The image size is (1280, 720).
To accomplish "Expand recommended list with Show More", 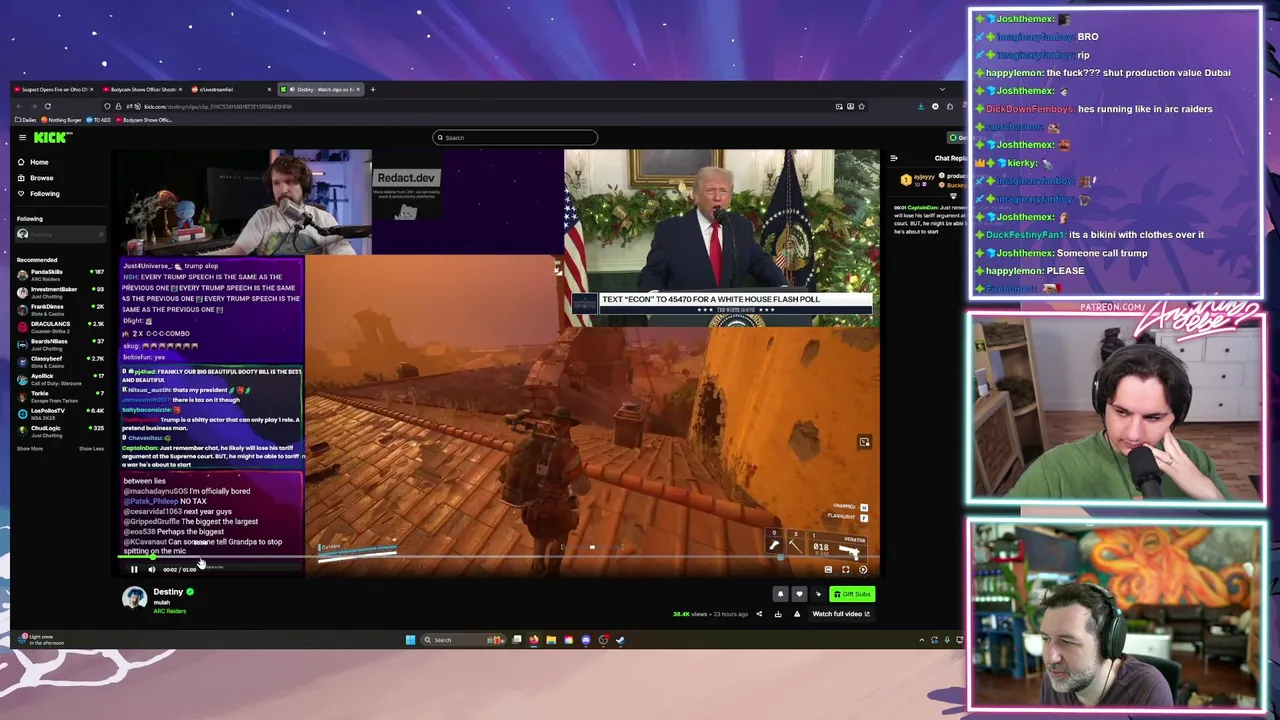I will click(x=30, y=449).
